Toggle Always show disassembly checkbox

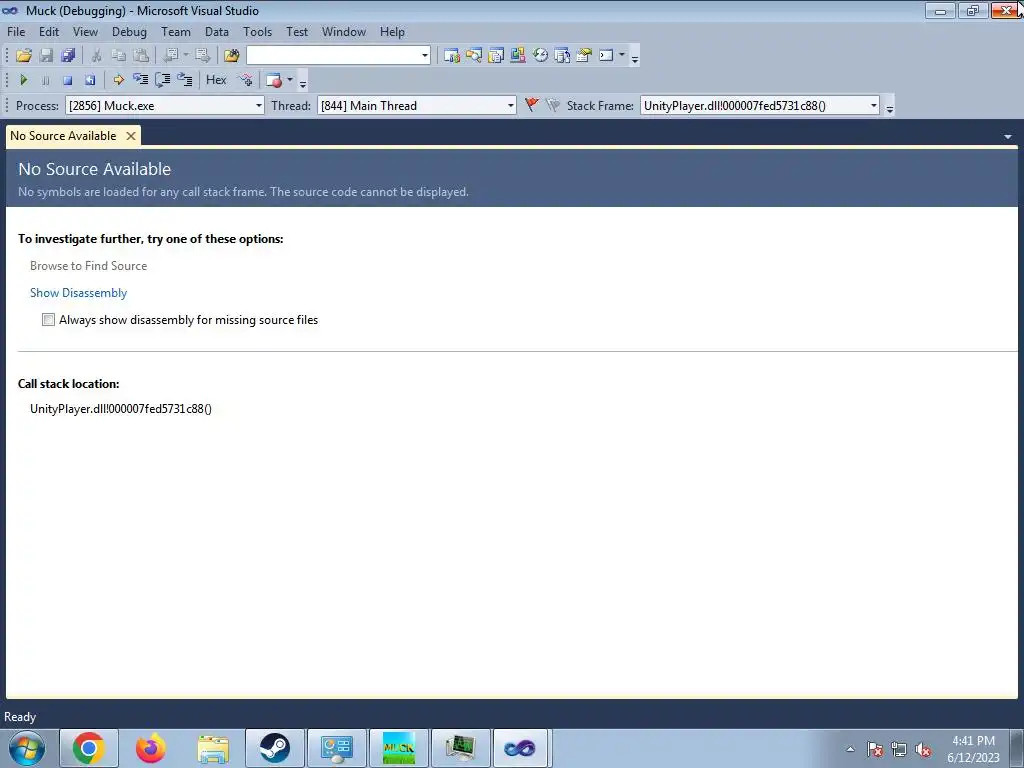point(48,319)
